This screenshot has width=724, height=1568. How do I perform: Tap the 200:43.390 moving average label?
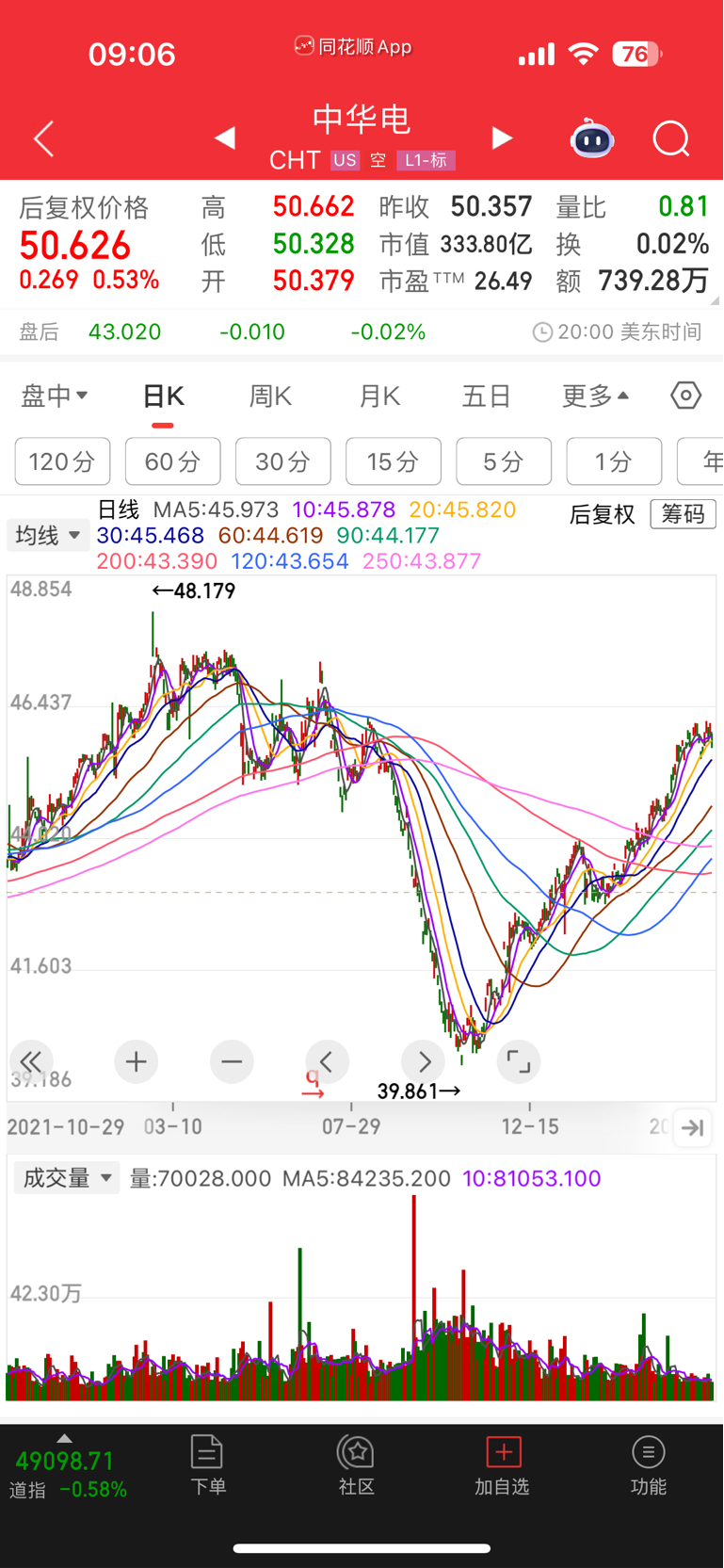pyautogui.click(x=156, y=561)
